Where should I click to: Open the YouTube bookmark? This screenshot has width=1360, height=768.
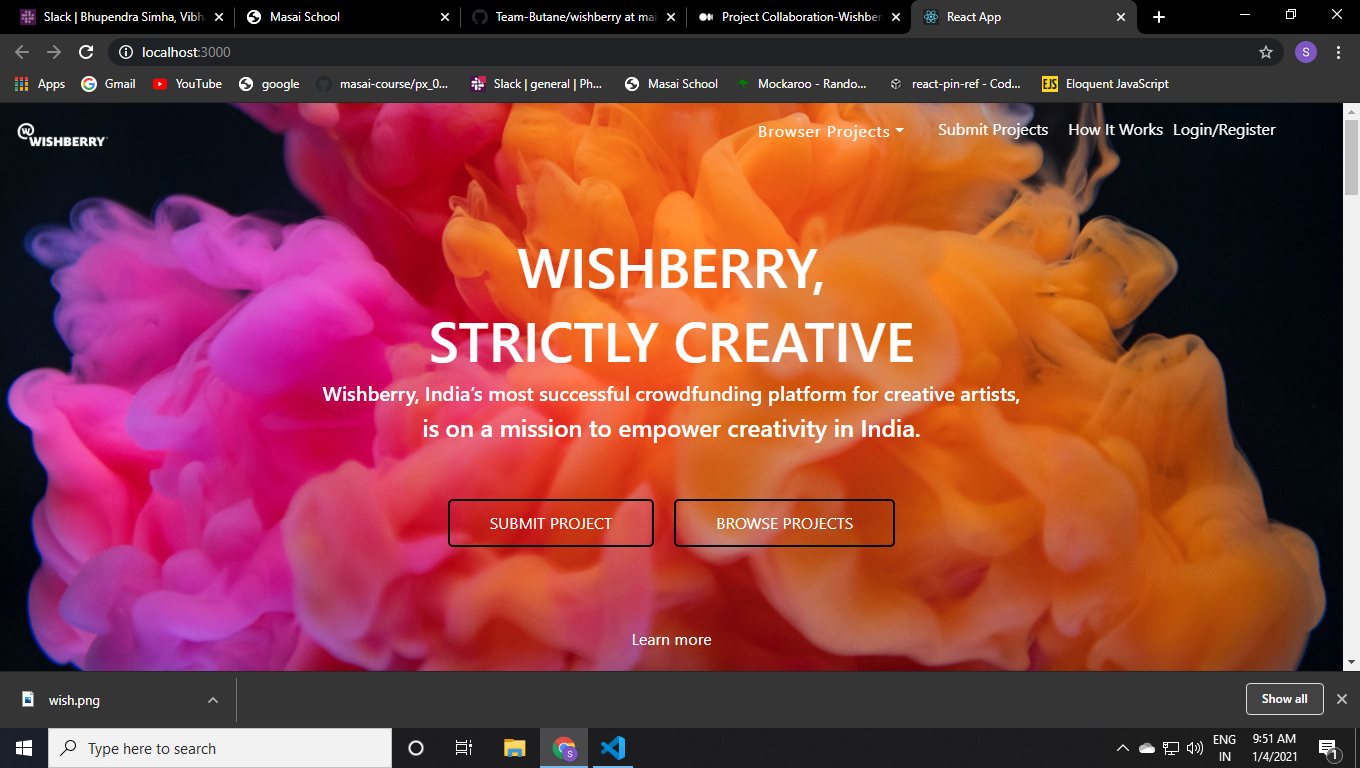coord(187,84)
